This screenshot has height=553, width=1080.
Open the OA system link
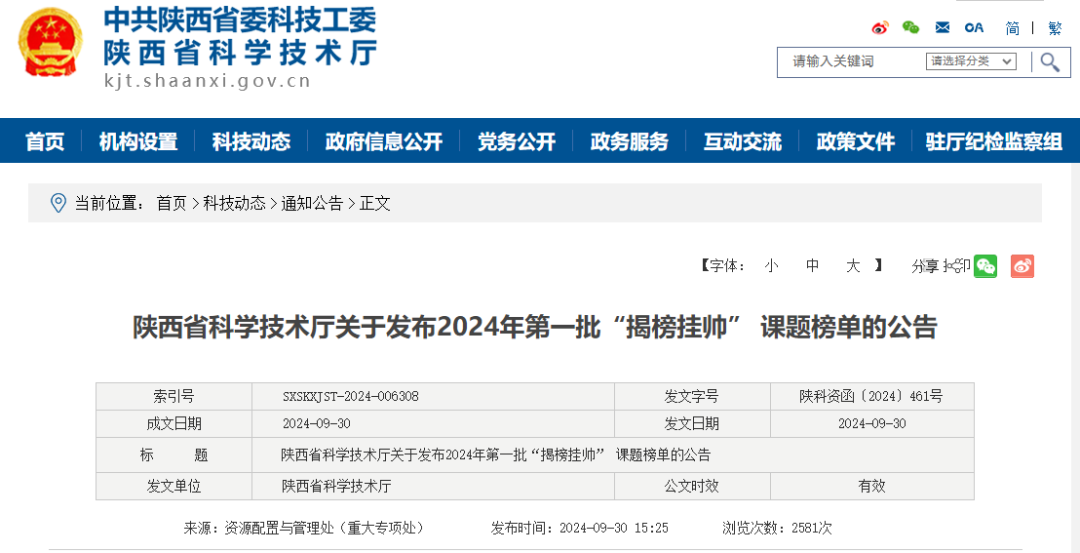[975, 28]
